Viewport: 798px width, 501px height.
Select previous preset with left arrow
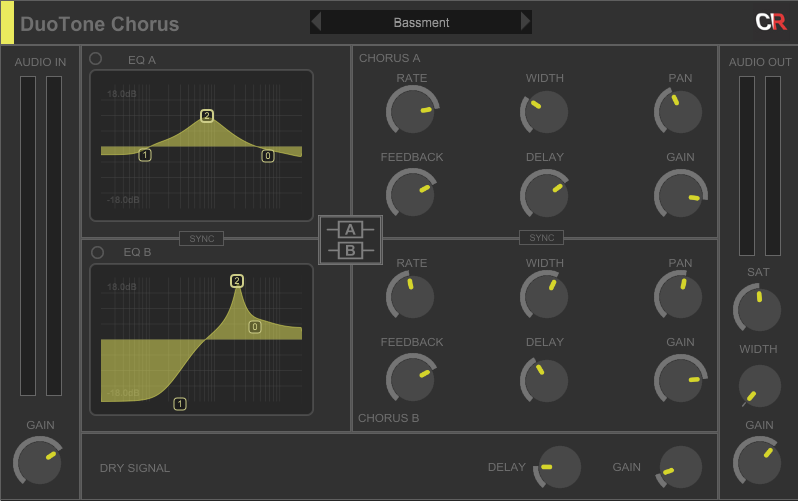coord(316,22)
